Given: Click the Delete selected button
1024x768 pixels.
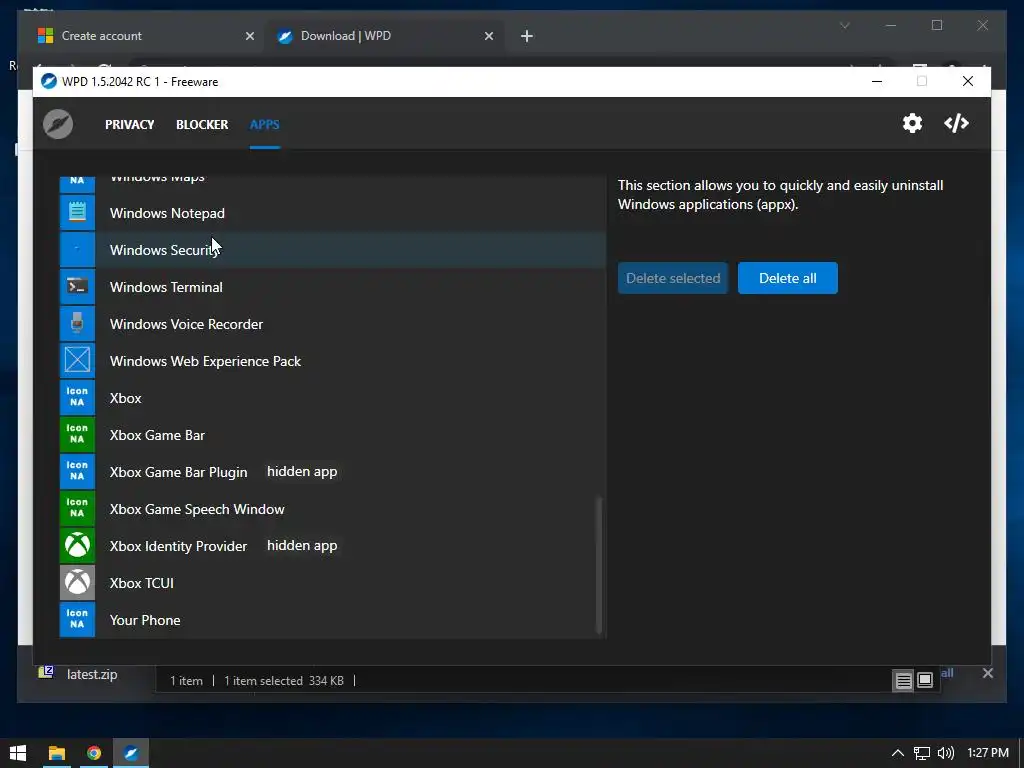Looking at the screenshot, I should pyautogui.click(x=673, y=278).
